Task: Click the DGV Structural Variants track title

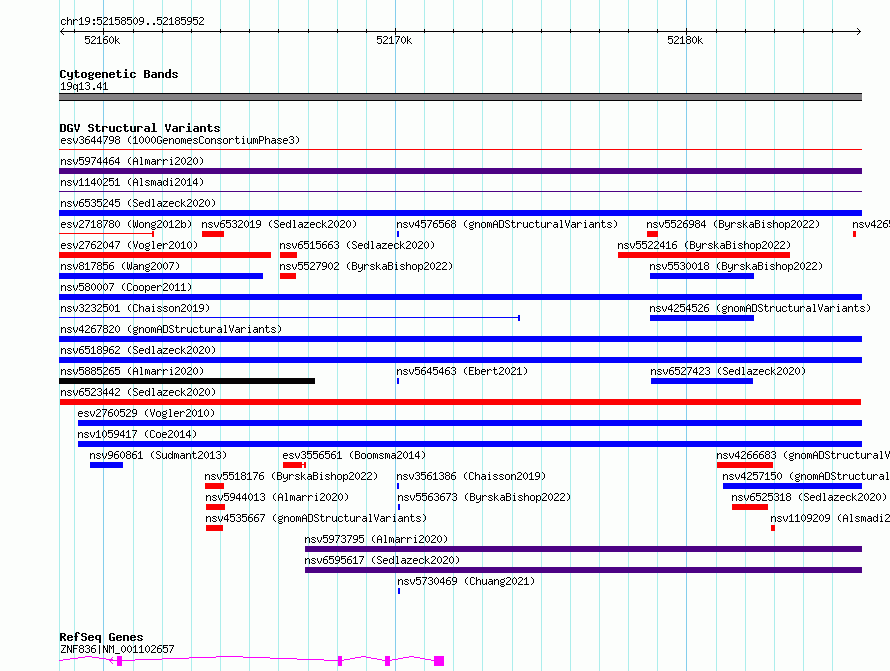Action: point(140,128)
